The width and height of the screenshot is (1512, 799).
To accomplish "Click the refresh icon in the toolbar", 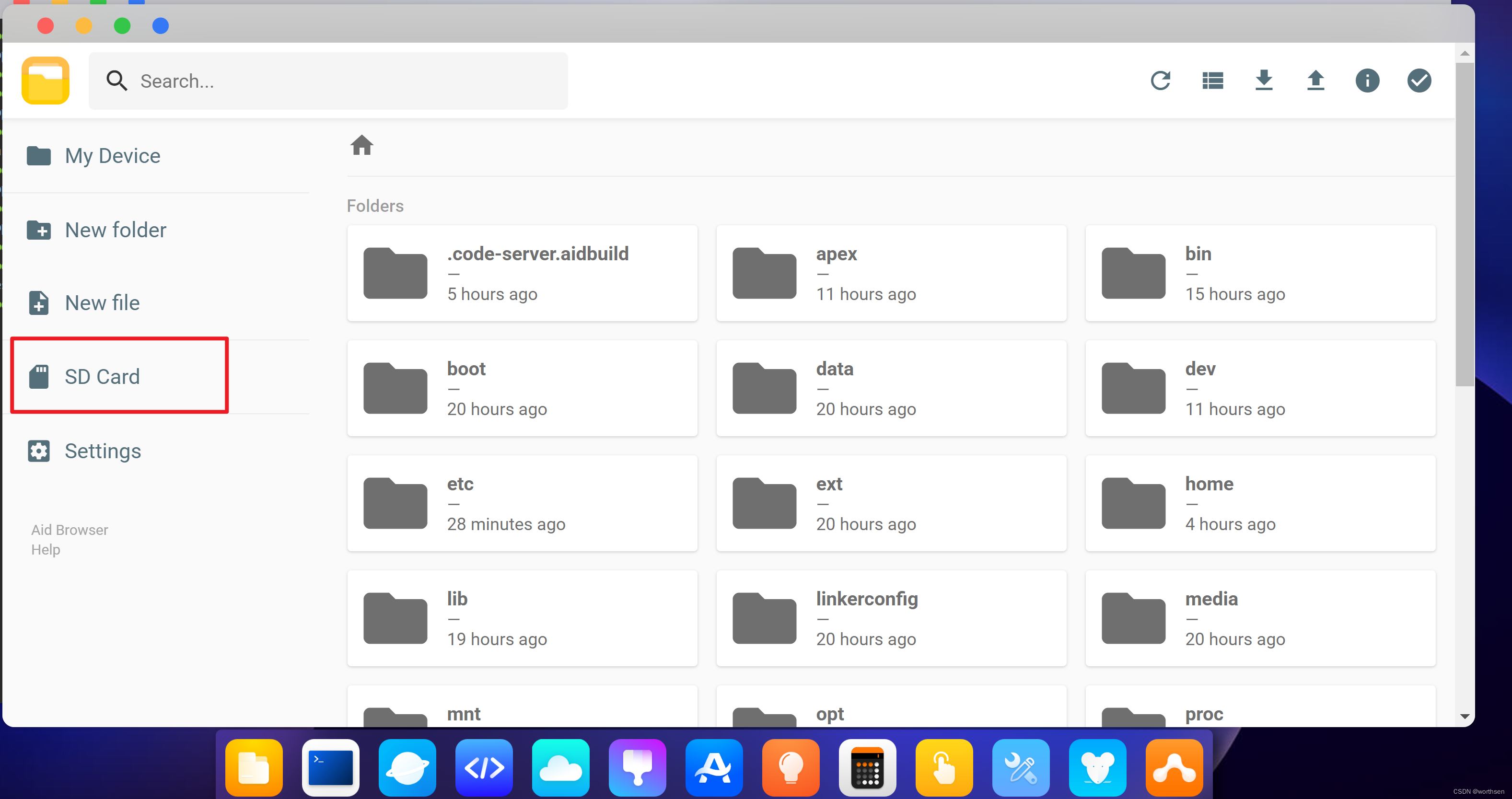I will (1160, 81).
